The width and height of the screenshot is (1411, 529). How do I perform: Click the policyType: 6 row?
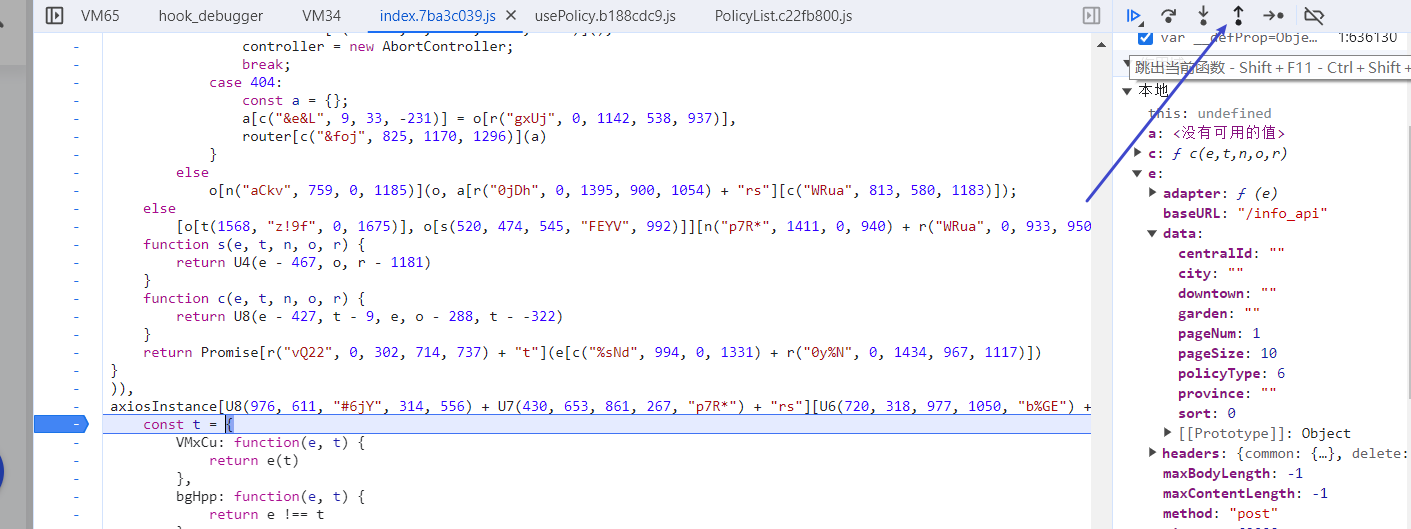click(x=1232, y=373)
